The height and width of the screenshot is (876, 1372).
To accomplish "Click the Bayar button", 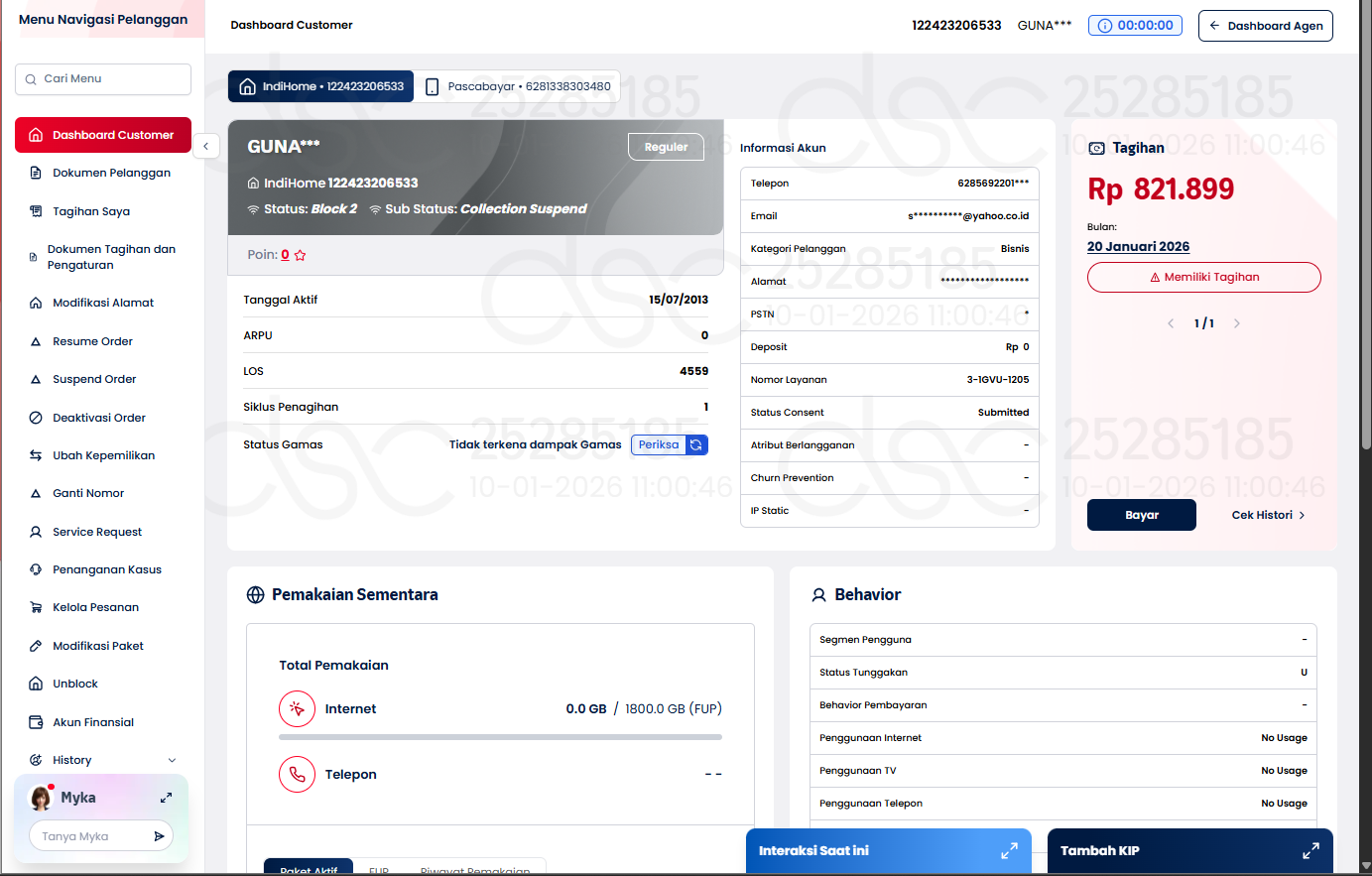I will 1141,515.
